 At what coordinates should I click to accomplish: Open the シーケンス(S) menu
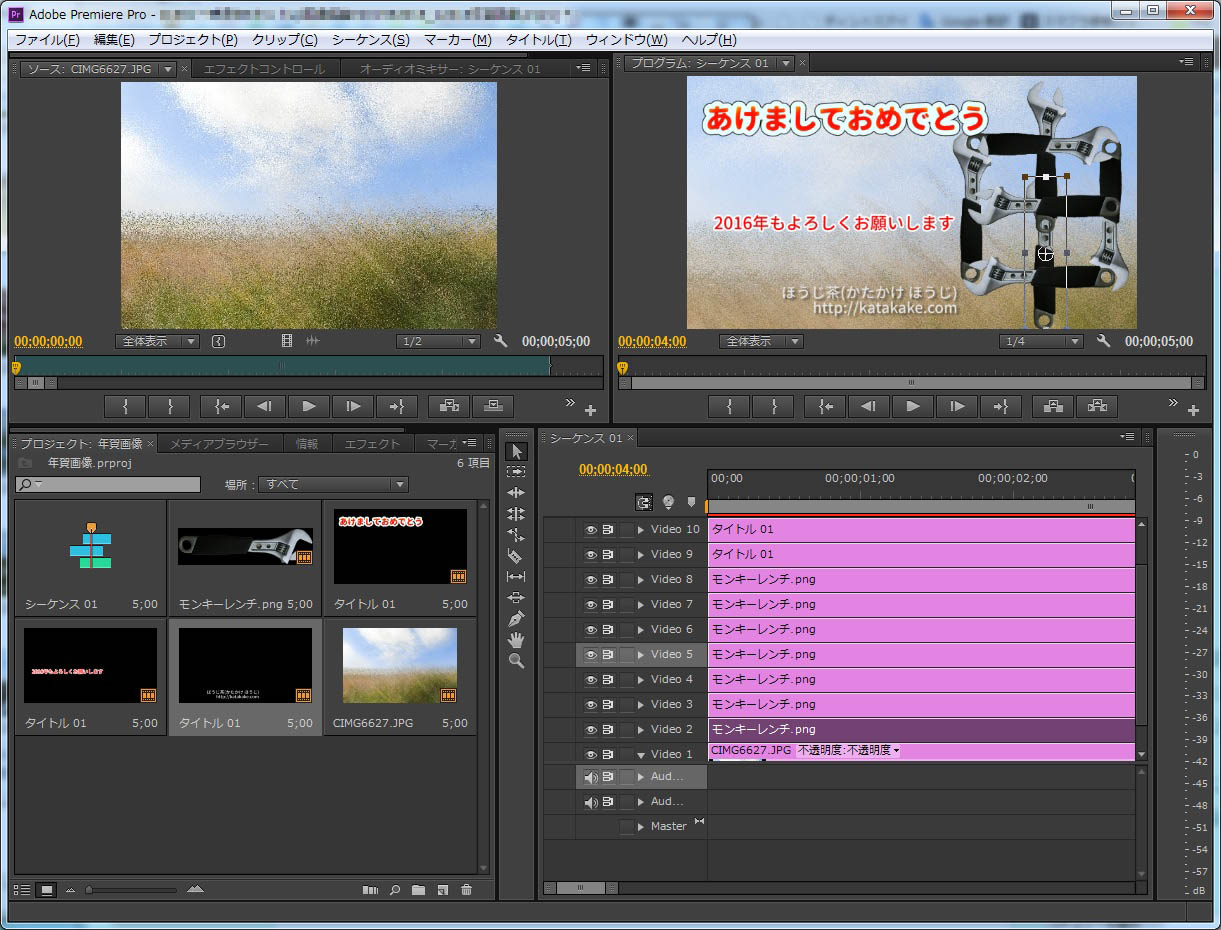point(370,40)
